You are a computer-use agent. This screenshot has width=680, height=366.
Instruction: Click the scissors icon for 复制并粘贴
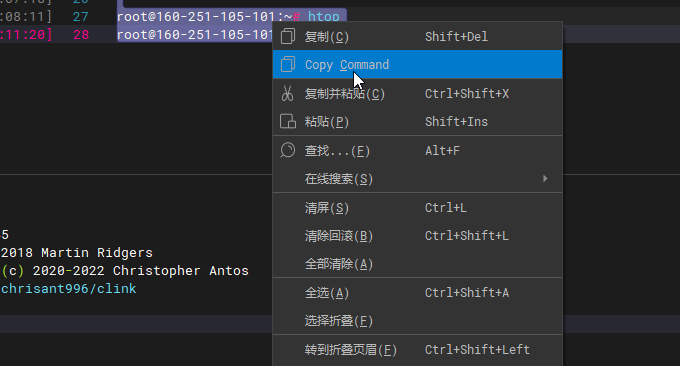(x=287, y=93)
